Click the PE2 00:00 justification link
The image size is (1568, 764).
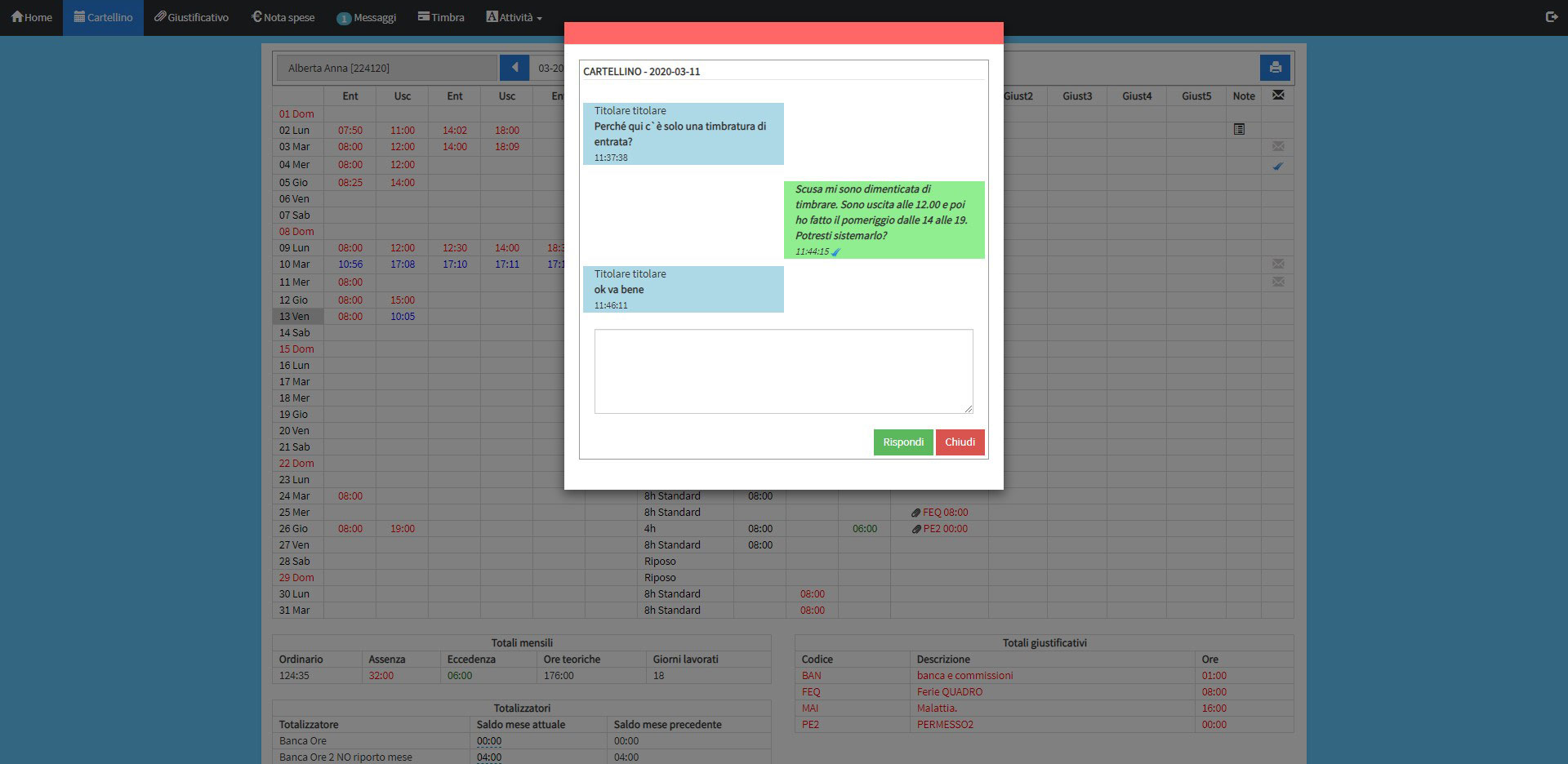945,529
